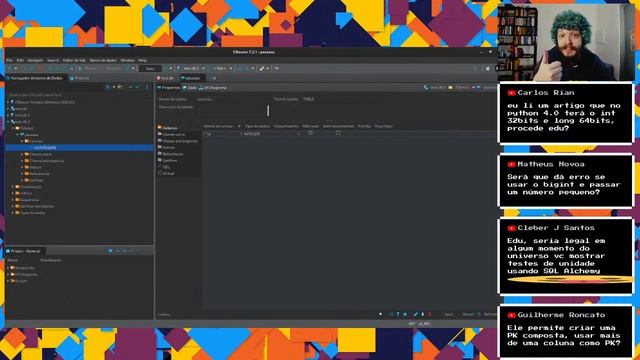Open the Banco de dados menu

point(103,60)
